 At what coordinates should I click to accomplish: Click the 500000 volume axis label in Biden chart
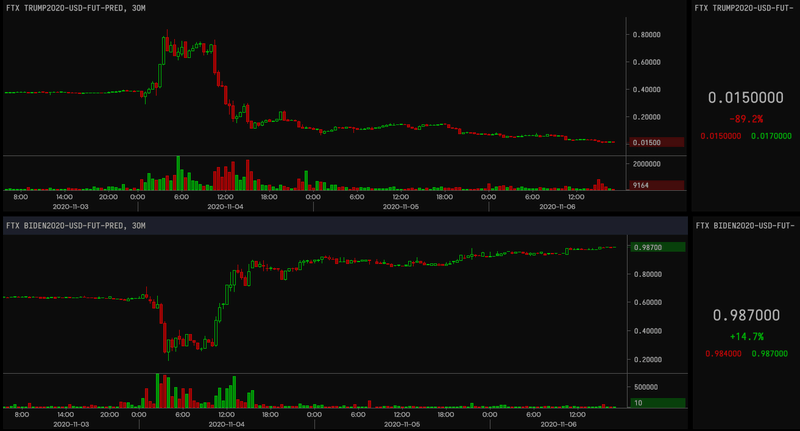tap(646, 387)
